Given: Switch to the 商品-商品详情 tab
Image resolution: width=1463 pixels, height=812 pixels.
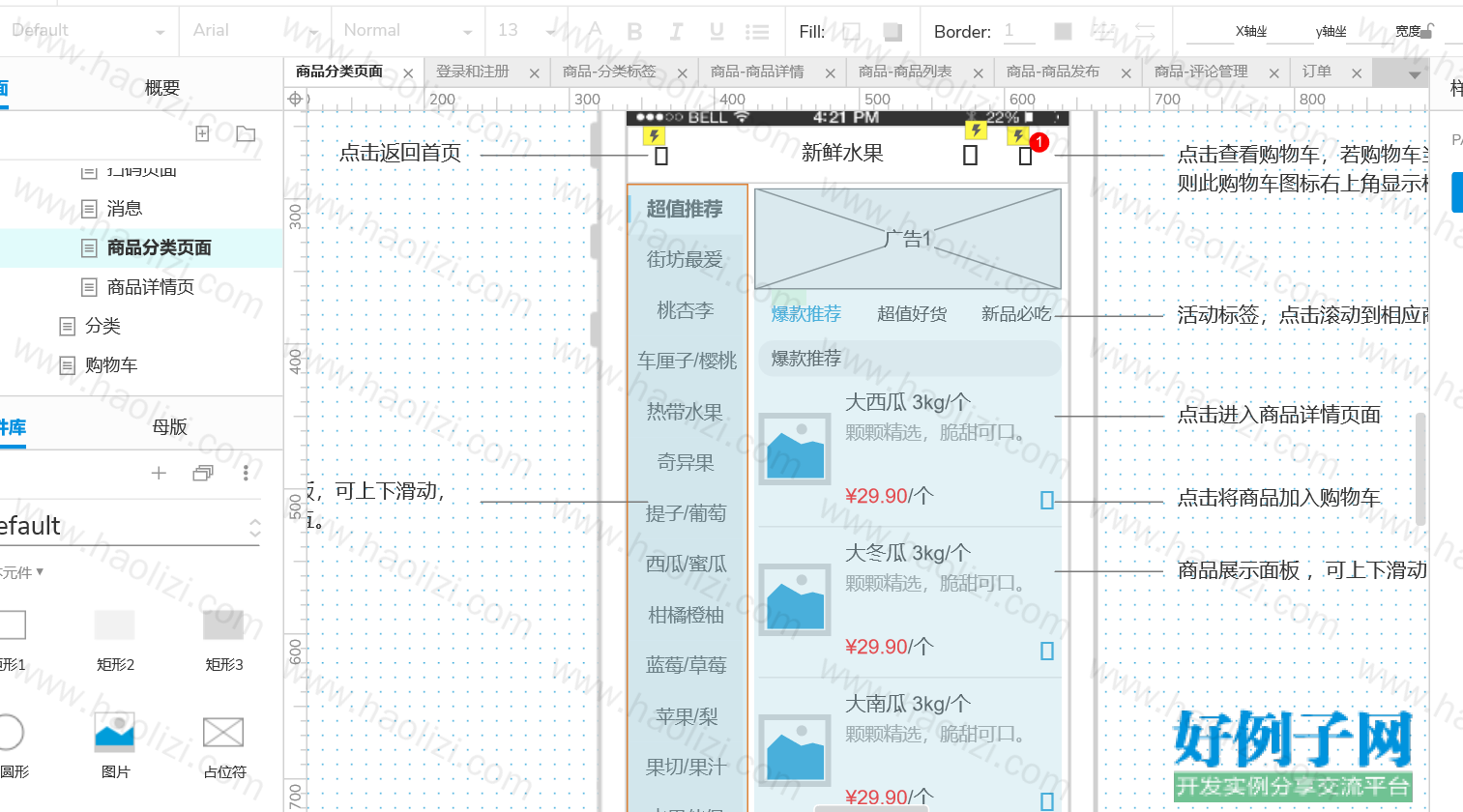Looking at the screenshot, I should (757, 72).
